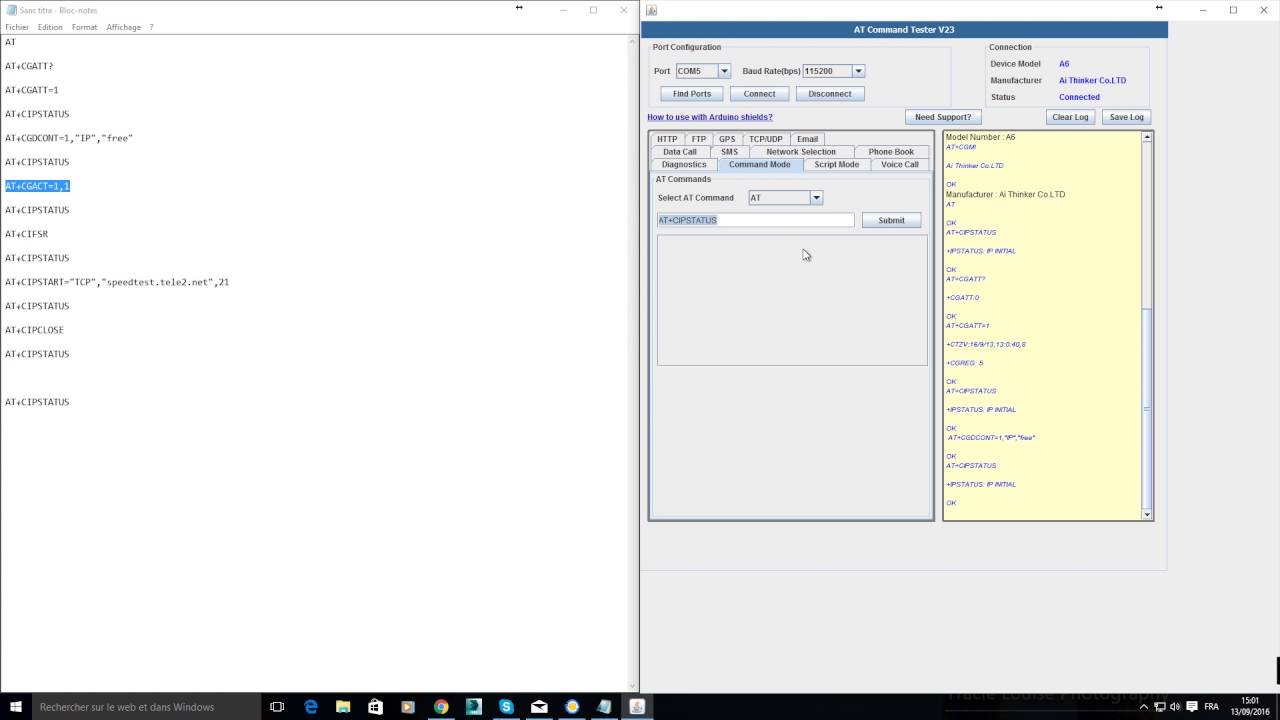The height and width of the screenshot is (720, 1280).
Task: Open 'How to use with Arduino shields?' link
Action: pos(710,117)
